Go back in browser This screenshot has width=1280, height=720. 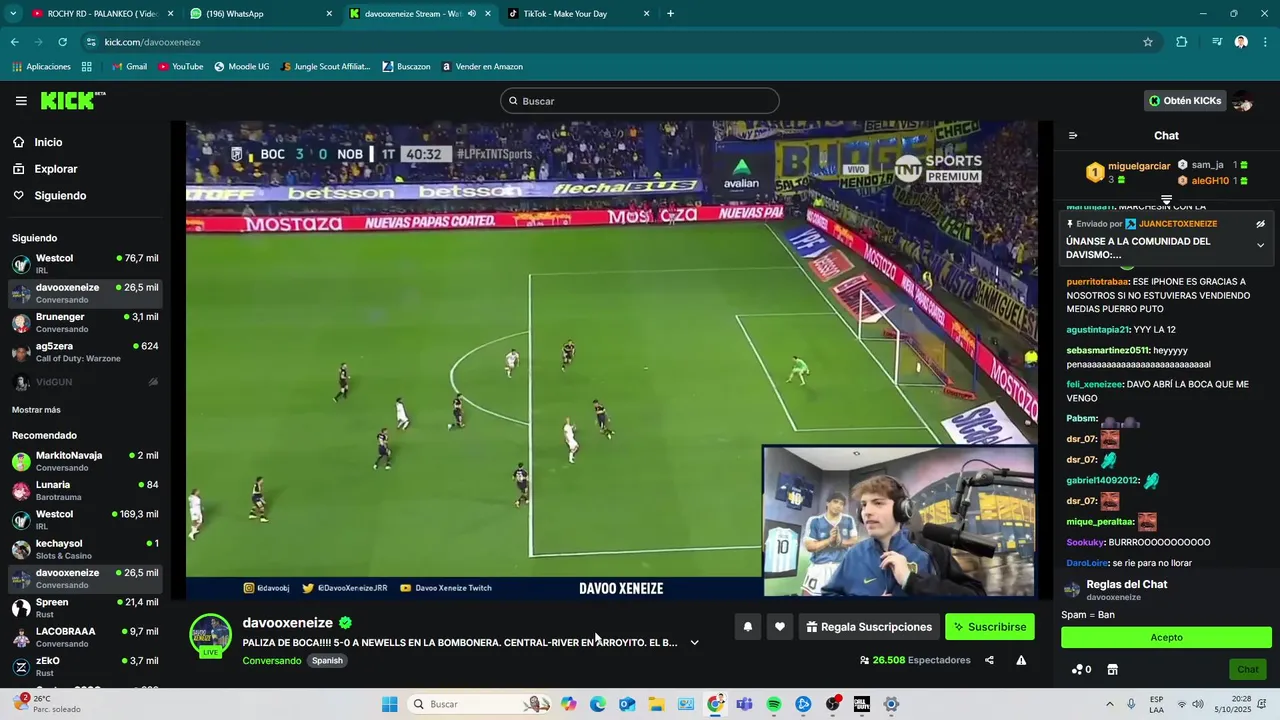click(14, 42)
